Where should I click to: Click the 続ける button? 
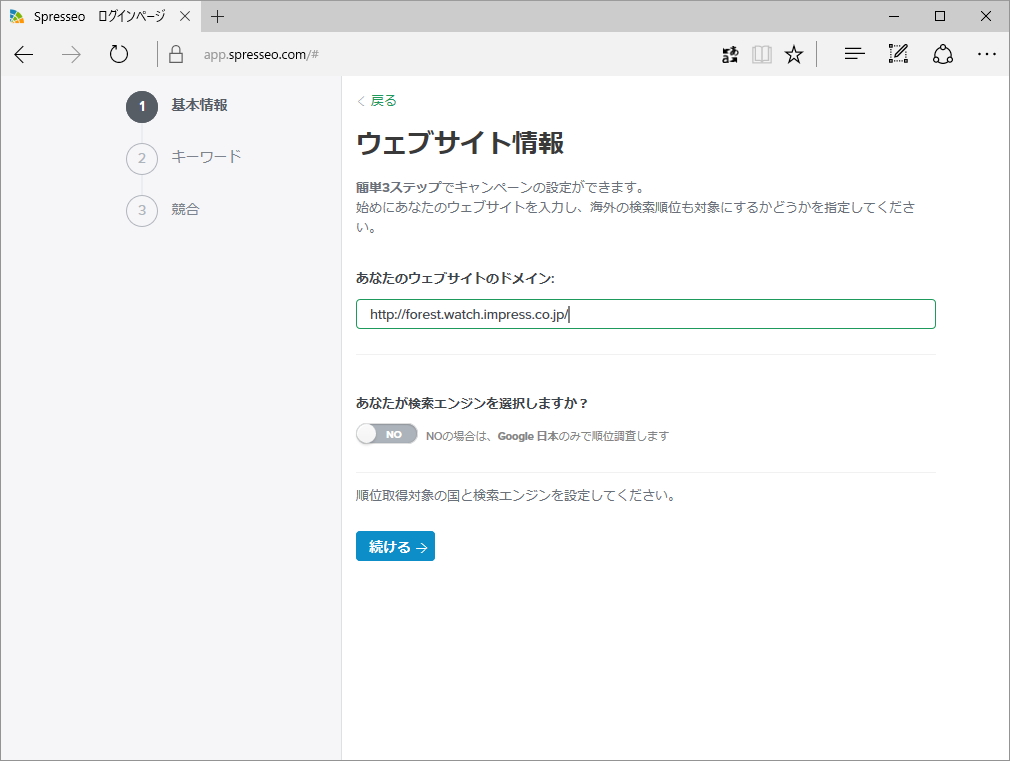(x=394, y=546)
